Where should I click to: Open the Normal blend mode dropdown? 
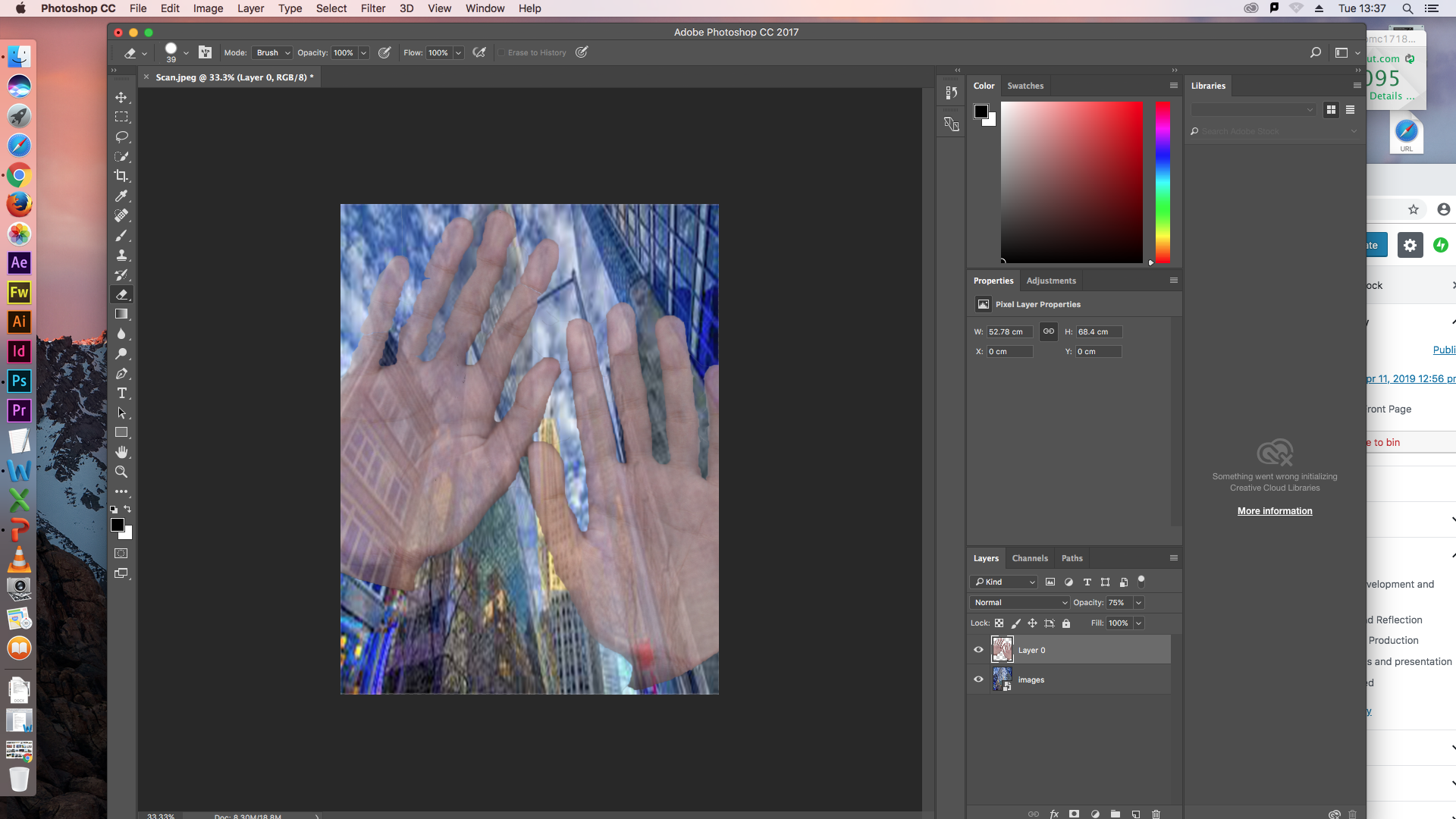[x=1019, y=602]
